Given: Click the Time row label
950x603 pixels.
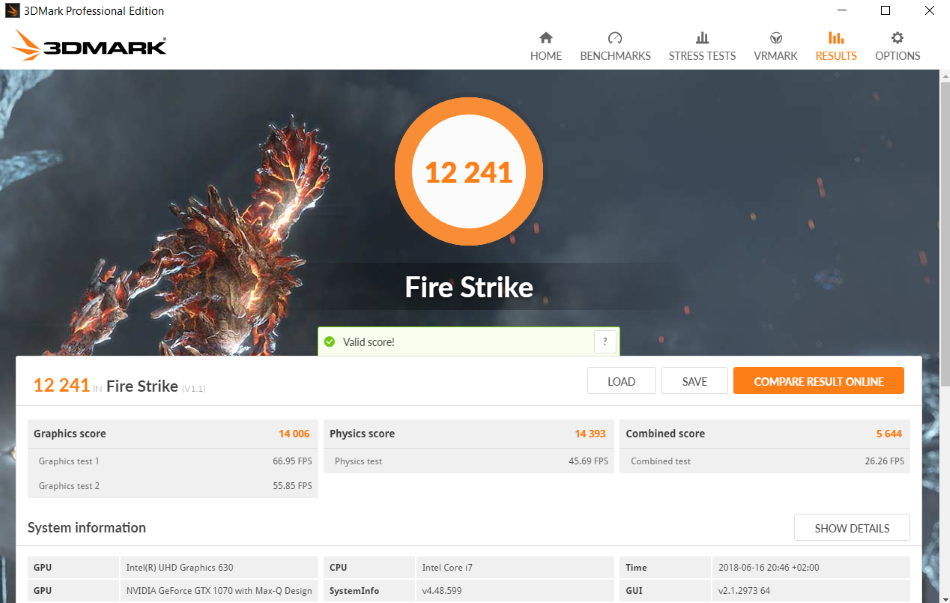Looking at the screenshot, I should [x=636, y=567].
